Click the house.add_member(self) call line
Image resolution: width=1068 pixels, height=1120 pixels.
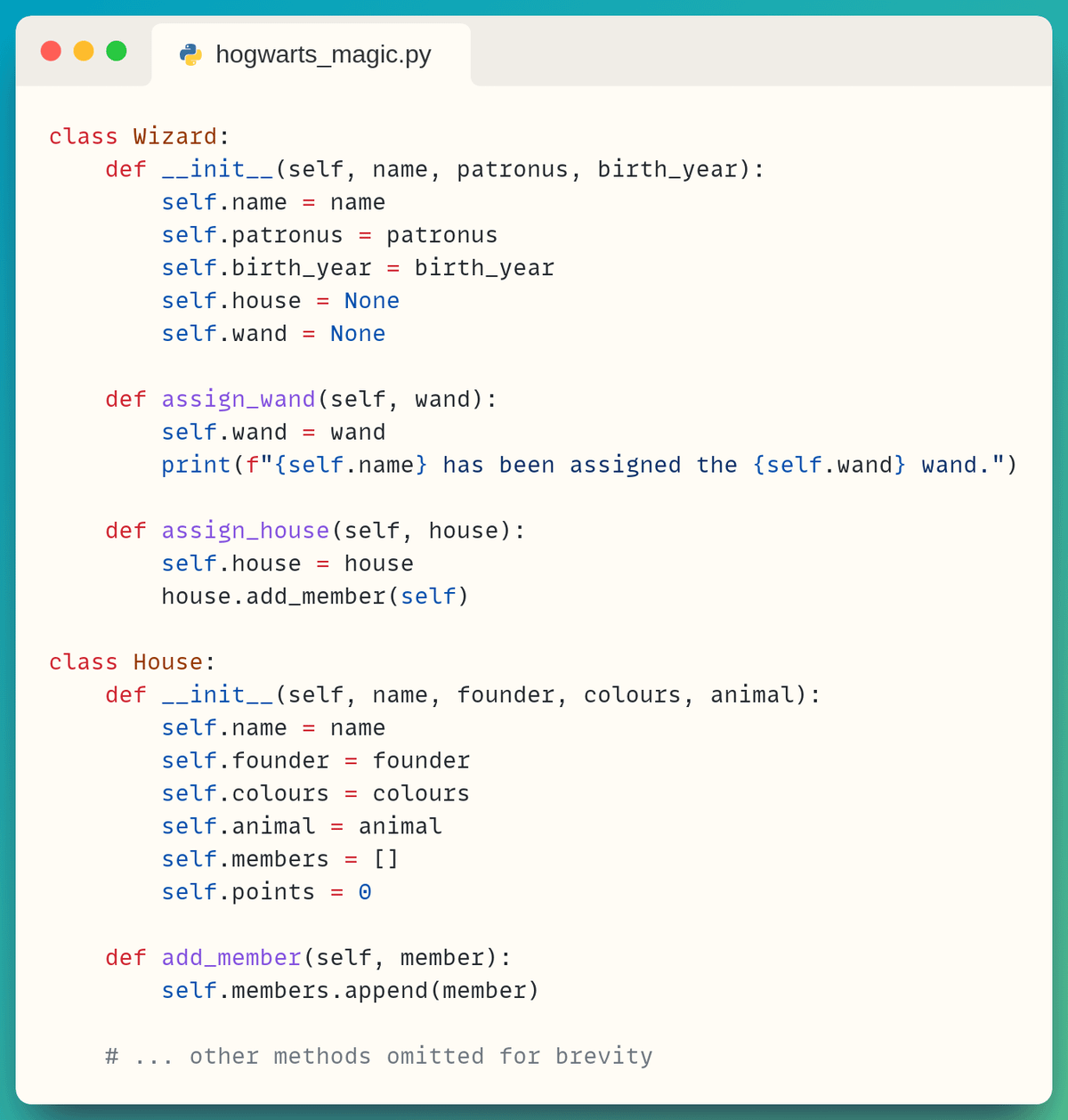[315, 597]
